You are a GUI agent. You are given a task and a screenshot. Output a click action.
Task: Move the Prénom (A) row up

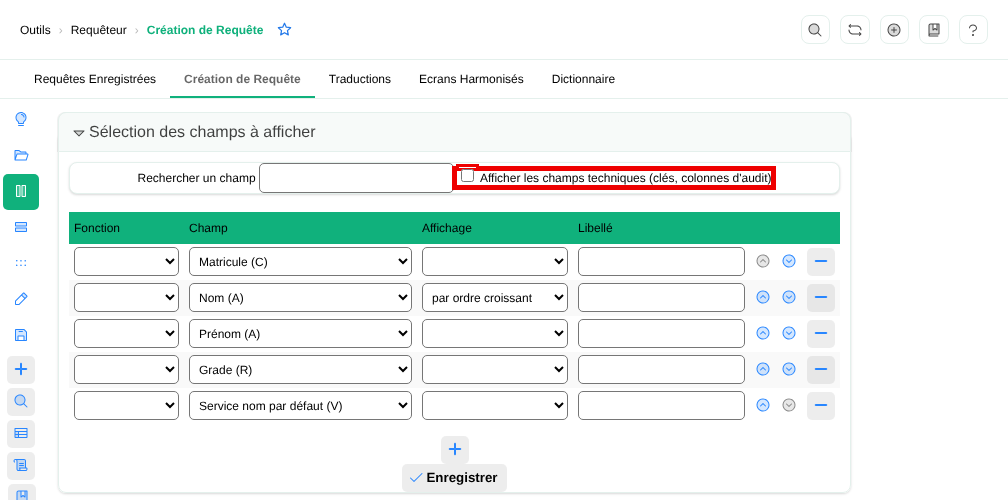[x=763, y=334]
